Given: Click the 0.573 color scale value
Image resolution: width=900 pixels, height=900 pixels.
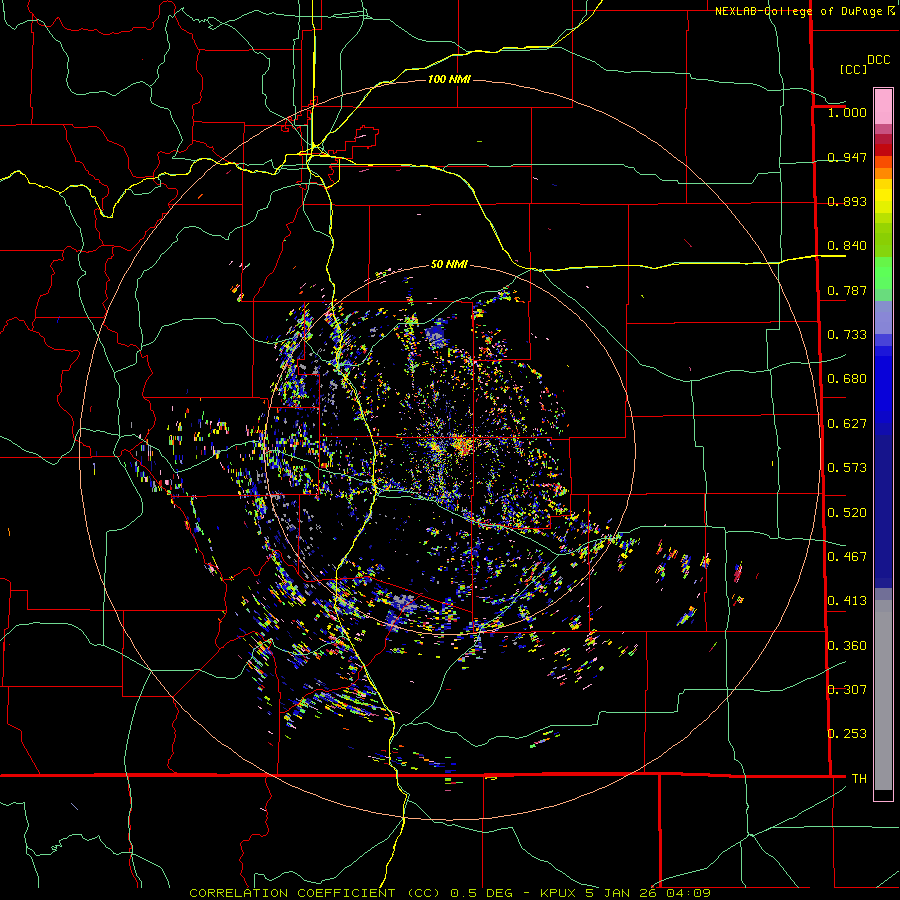Looking at the screenshot, I should coord(847,468).
